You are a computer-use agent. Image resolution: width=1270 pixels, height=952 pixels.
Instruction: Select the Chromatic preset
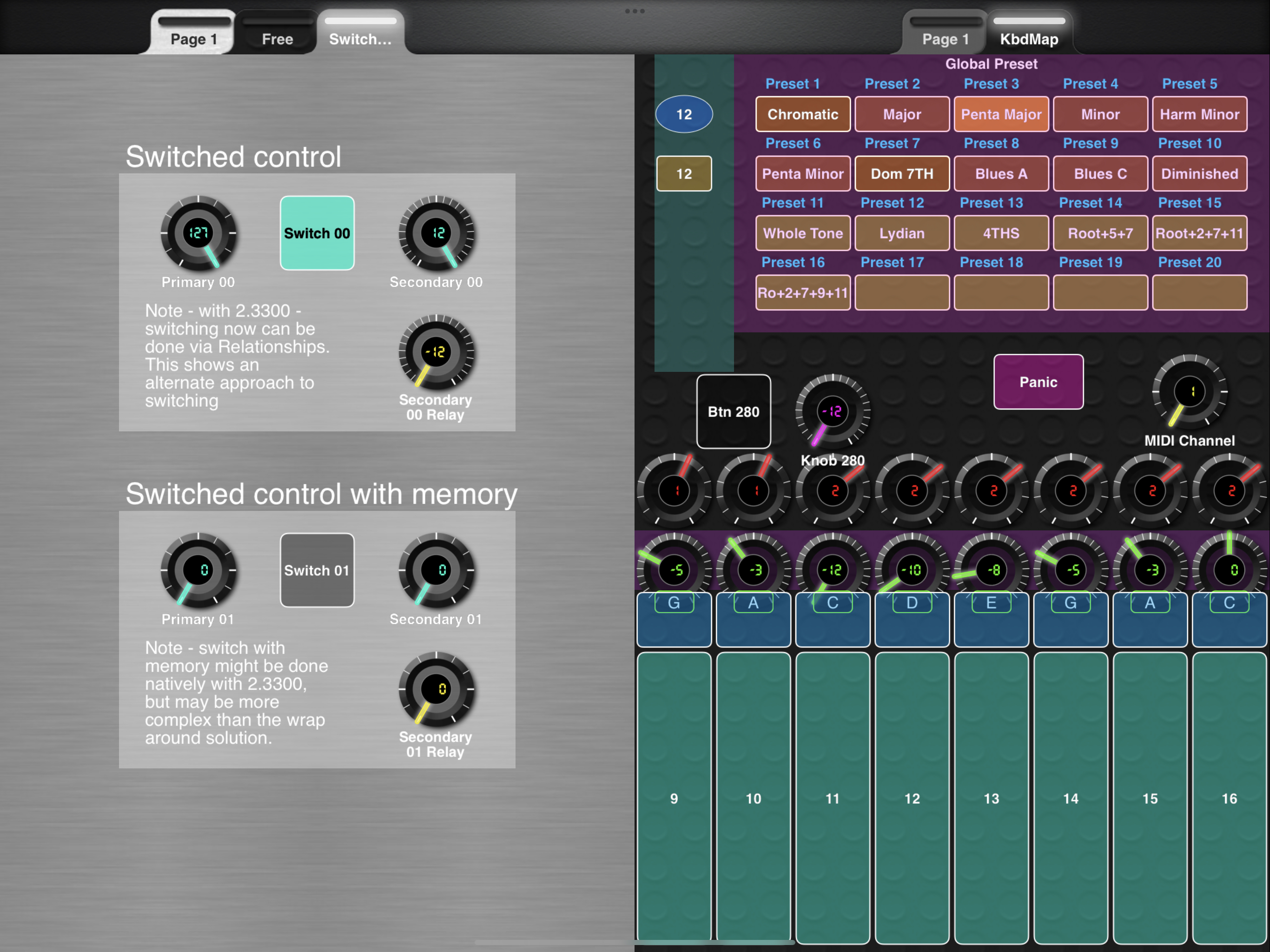(x=803, y=114)
